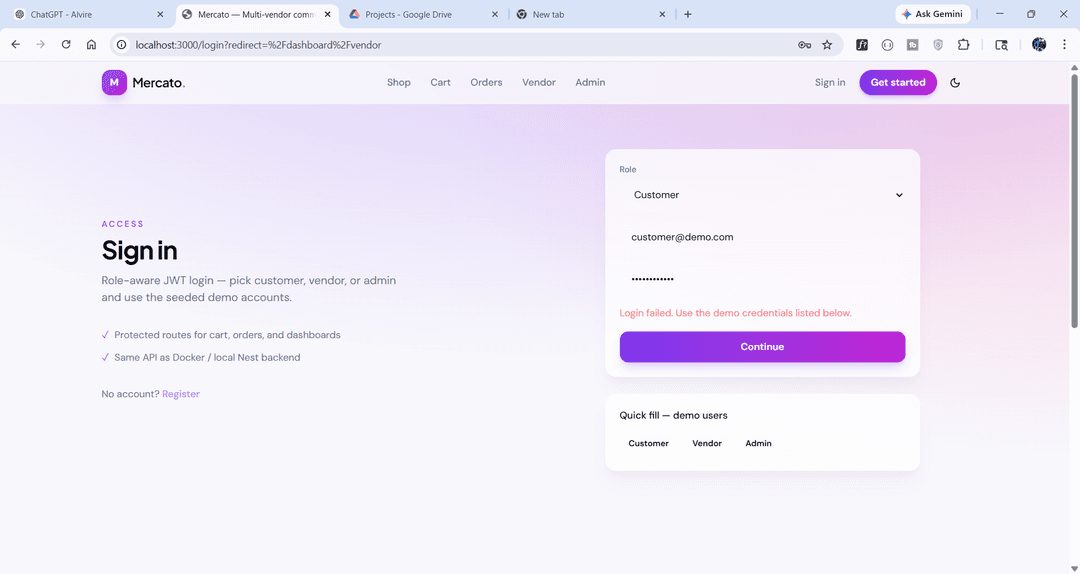Viewport: 1080px width, 574px height.
Task: Click the login failed error message
Action: (736, 313)
